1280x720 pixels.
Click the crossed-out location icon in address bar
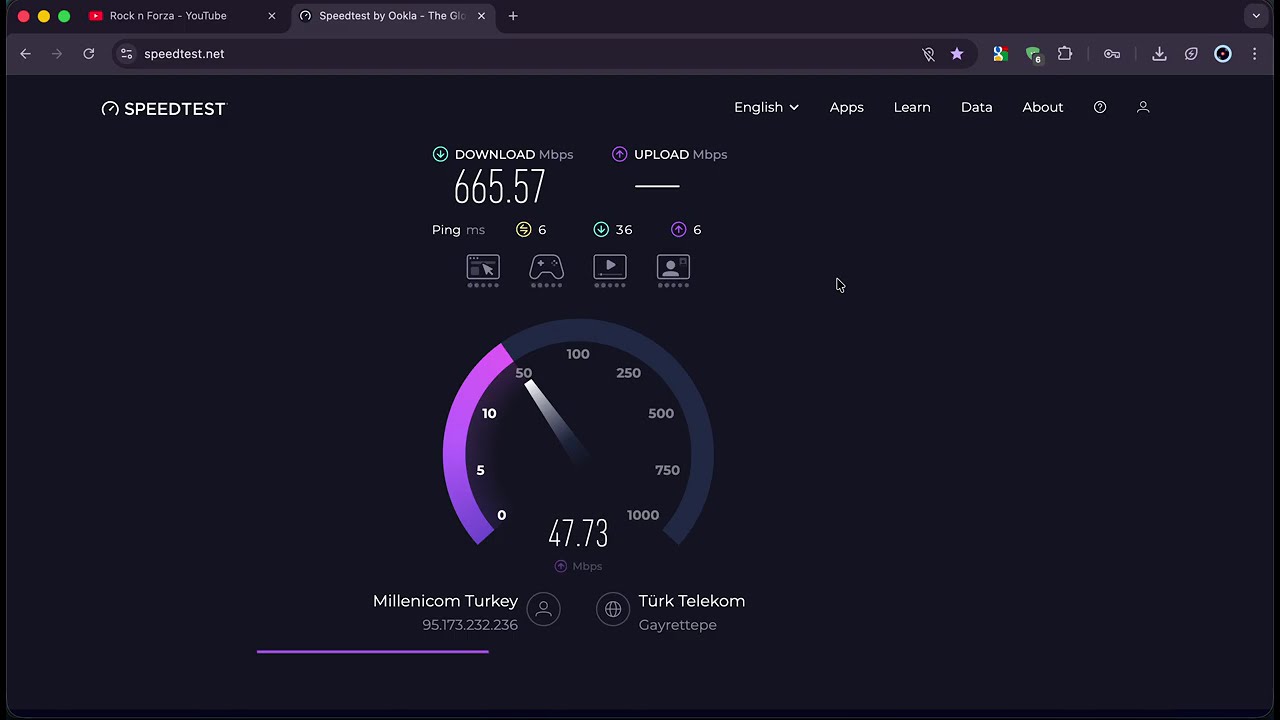[928, 54]
